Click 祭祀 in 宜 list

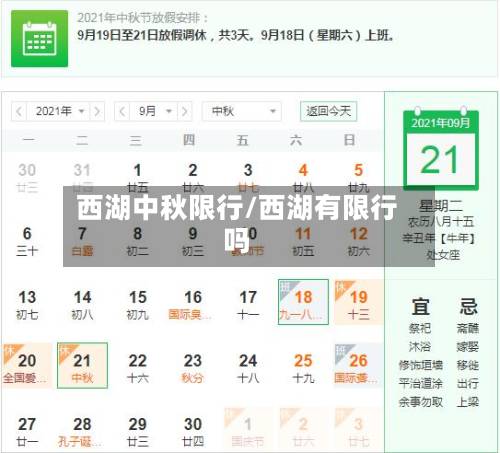[x=420, y=329]
